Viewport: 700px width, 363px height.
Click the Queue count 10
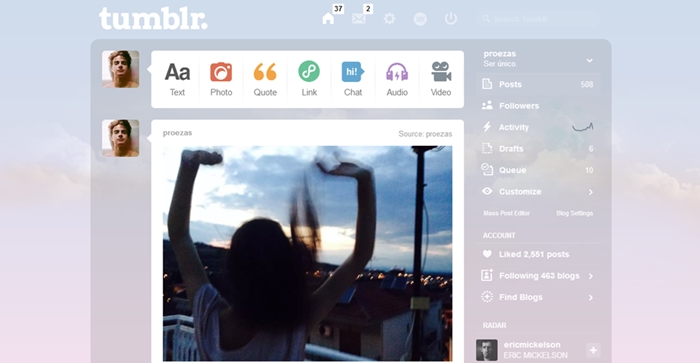pyautogui.click(x=589, y=170)
